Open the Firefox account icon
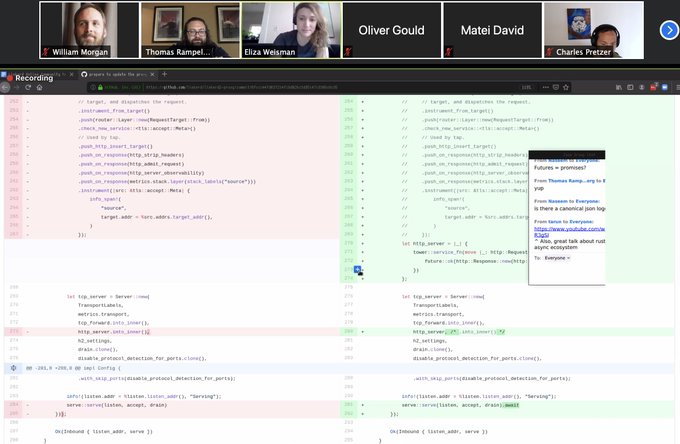 [x=642, y=88]
